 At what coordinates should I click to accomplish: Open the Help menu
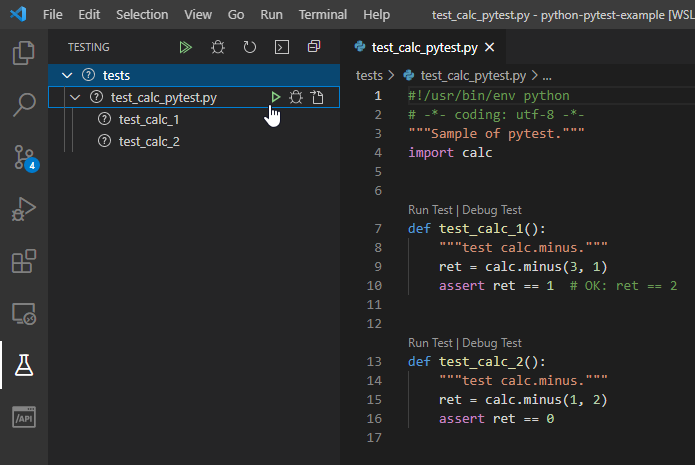point(376,15)
